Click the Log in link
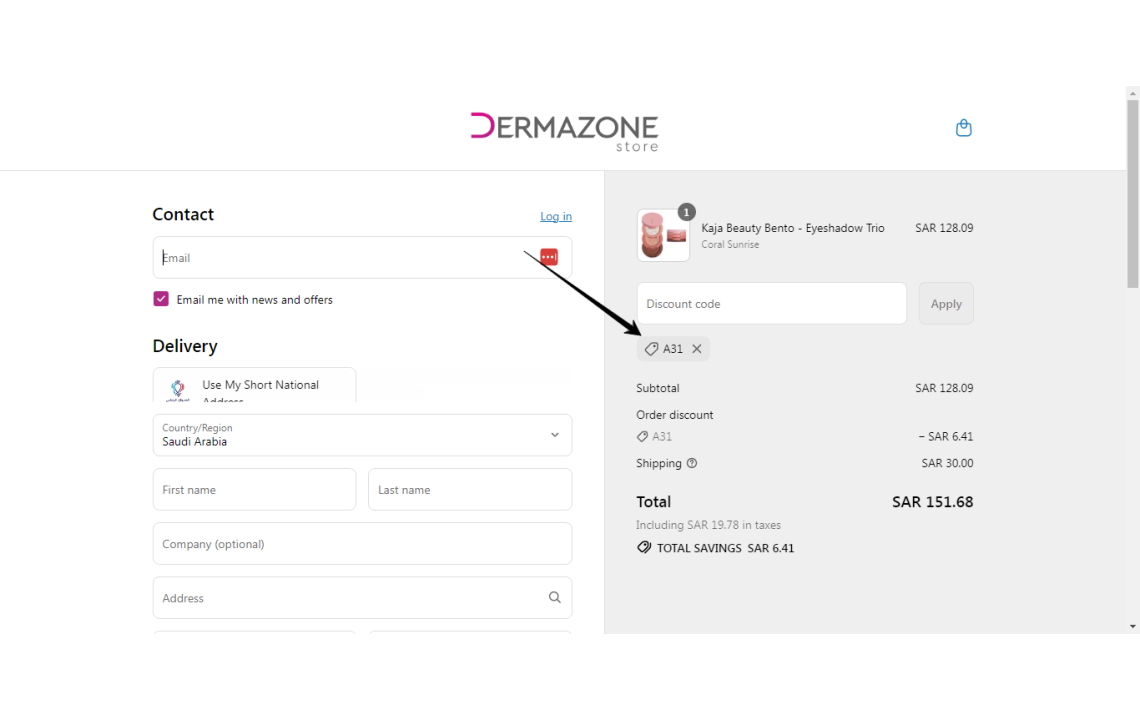Viewport: 1140px width, 720px height. (555, 216)
